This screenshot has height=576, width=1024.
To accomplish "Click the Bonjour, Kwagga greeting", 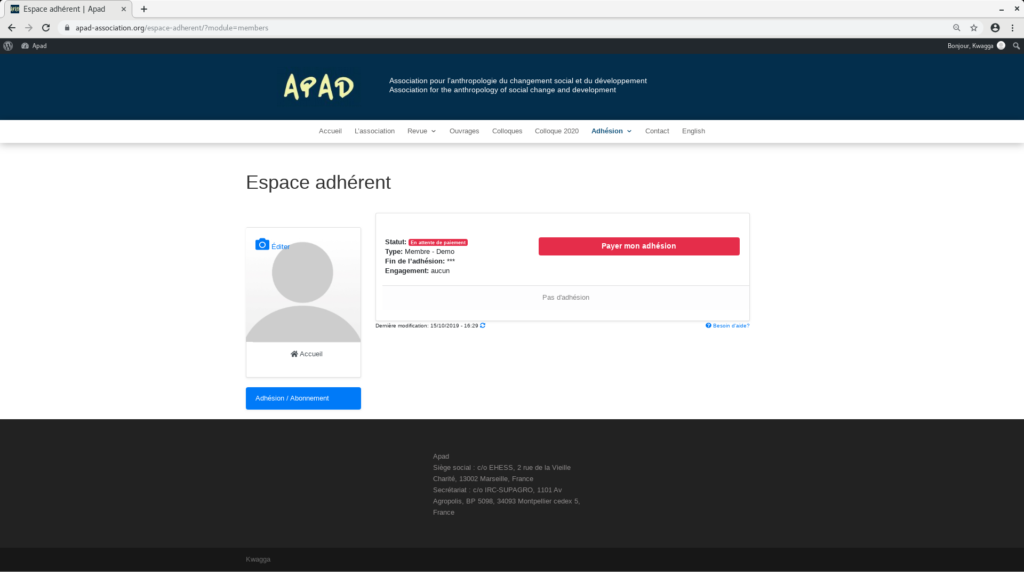I will [970, 46].
